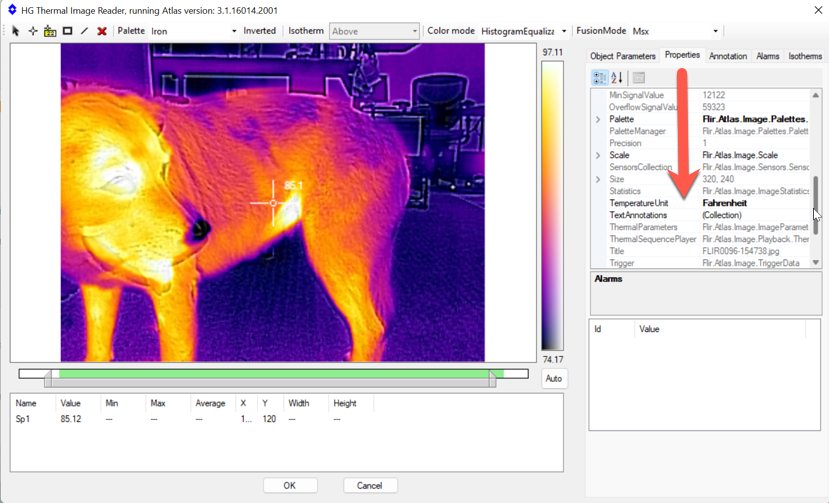
Task: Select the spot meter crosshair tool
Action: [x=32, y=31]
